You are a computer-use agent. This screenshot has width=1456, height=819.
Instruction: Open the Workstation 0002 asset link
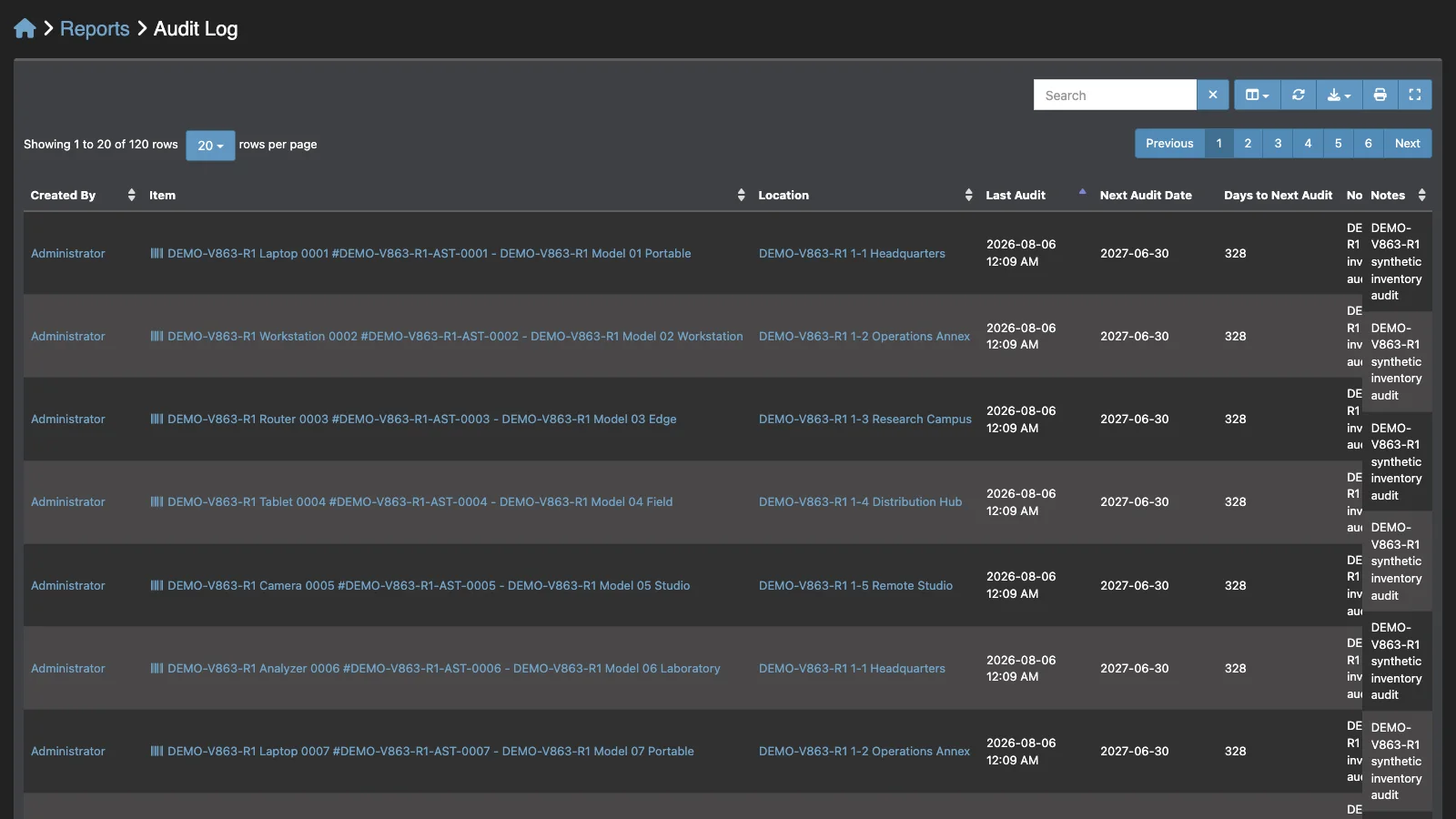455,336
